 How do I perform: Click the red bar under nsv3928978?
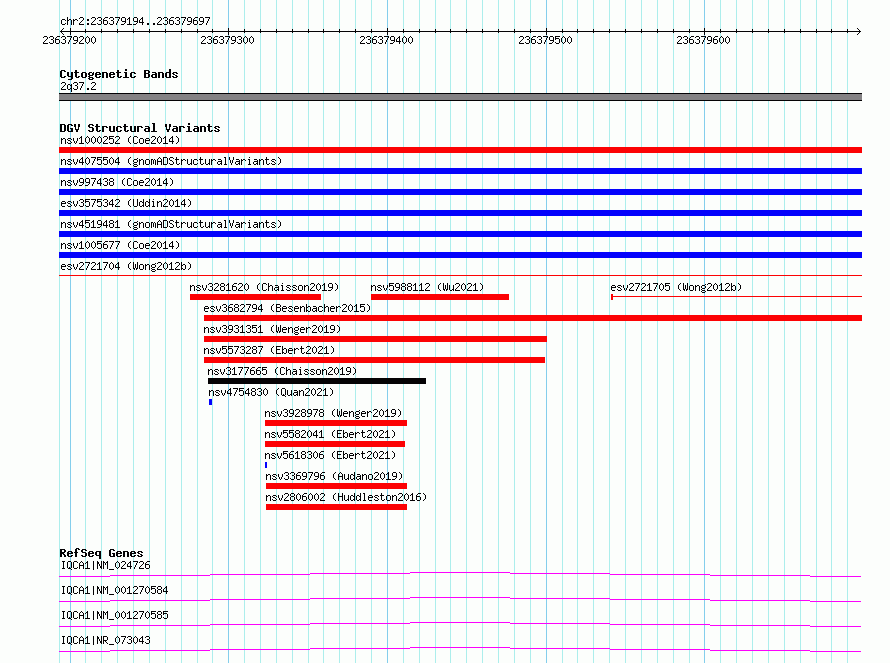(x=336, y=423)
